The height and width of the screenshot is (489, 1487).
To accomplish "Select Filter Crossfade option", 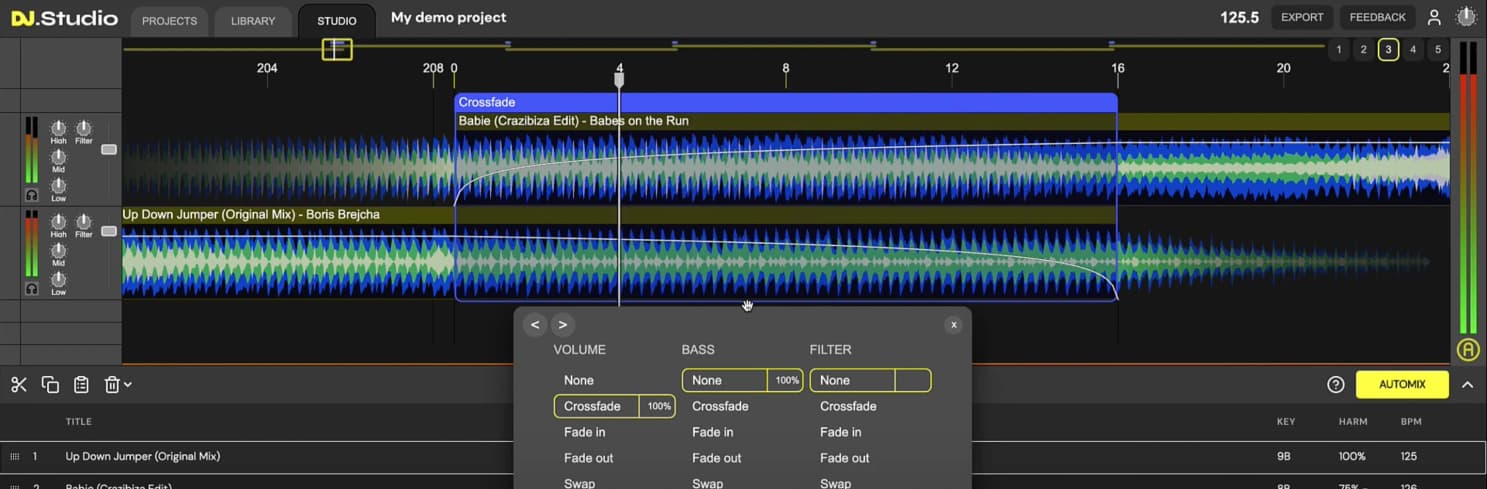I will pyautogui.click(x=848, y=406).
